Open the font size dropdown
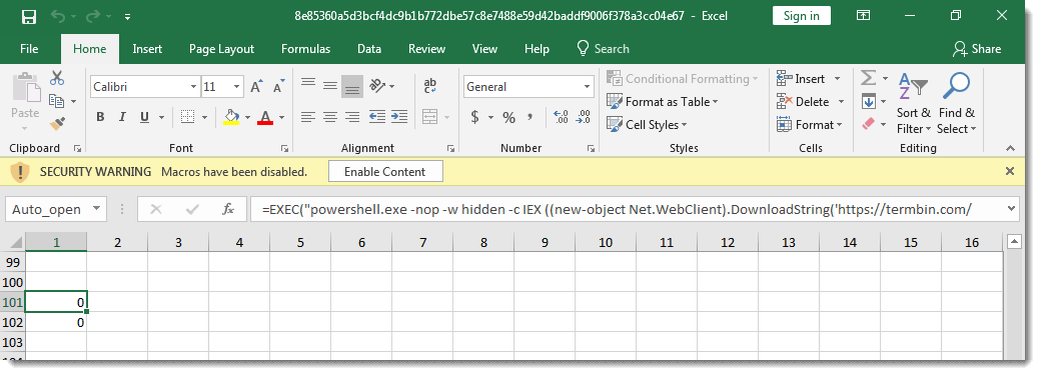1040x375 pixels. [237, 87]
